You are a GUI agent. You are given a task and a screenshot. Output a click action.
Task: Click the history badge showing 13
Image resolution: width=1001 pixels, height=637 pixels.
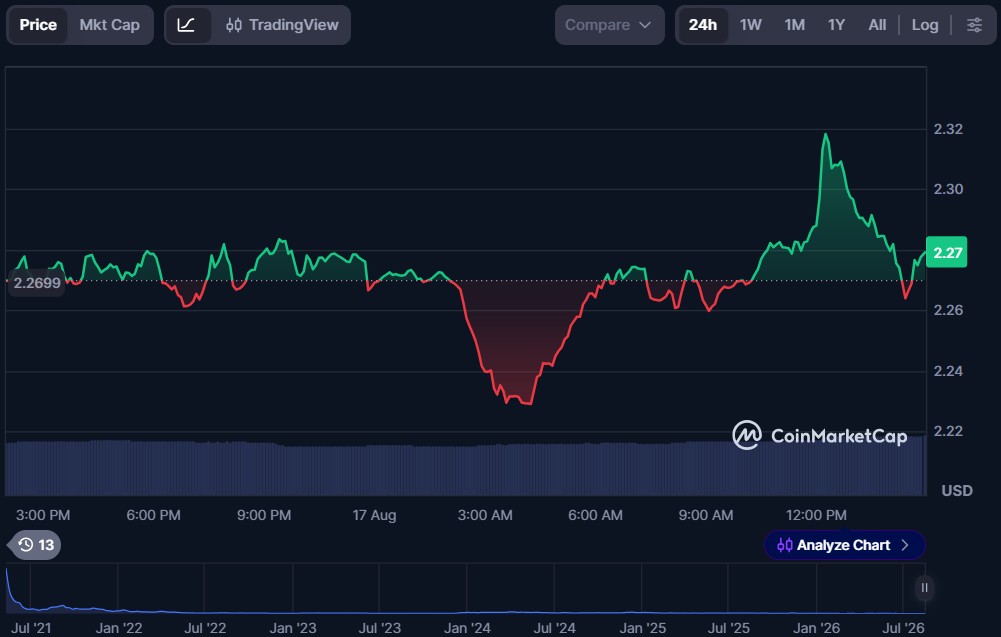pyautogui.click(x=35, y=545)
